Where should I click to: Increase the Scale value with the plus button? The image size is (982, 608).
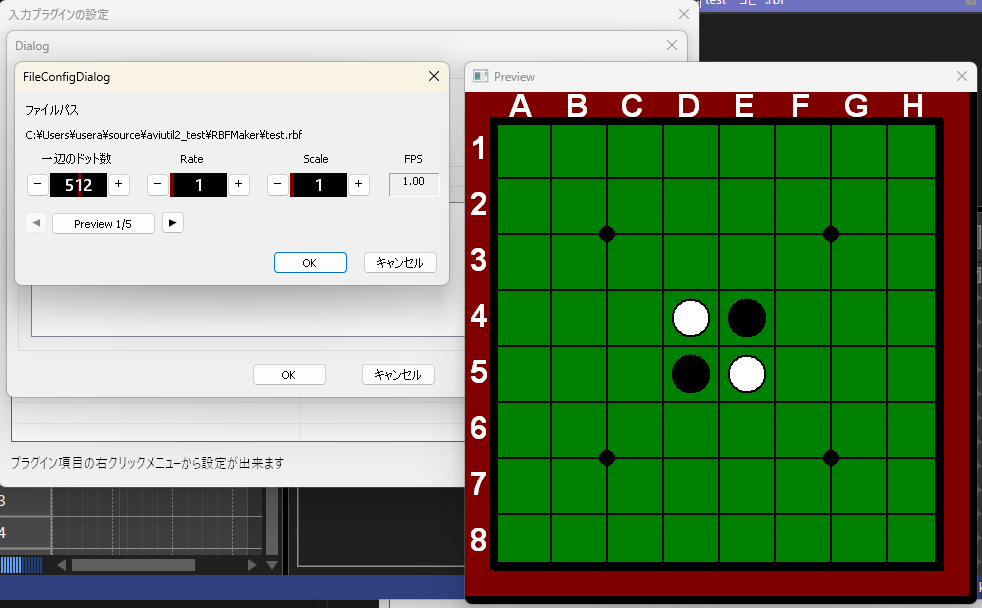pyautogui.click(x=358, y=185)
